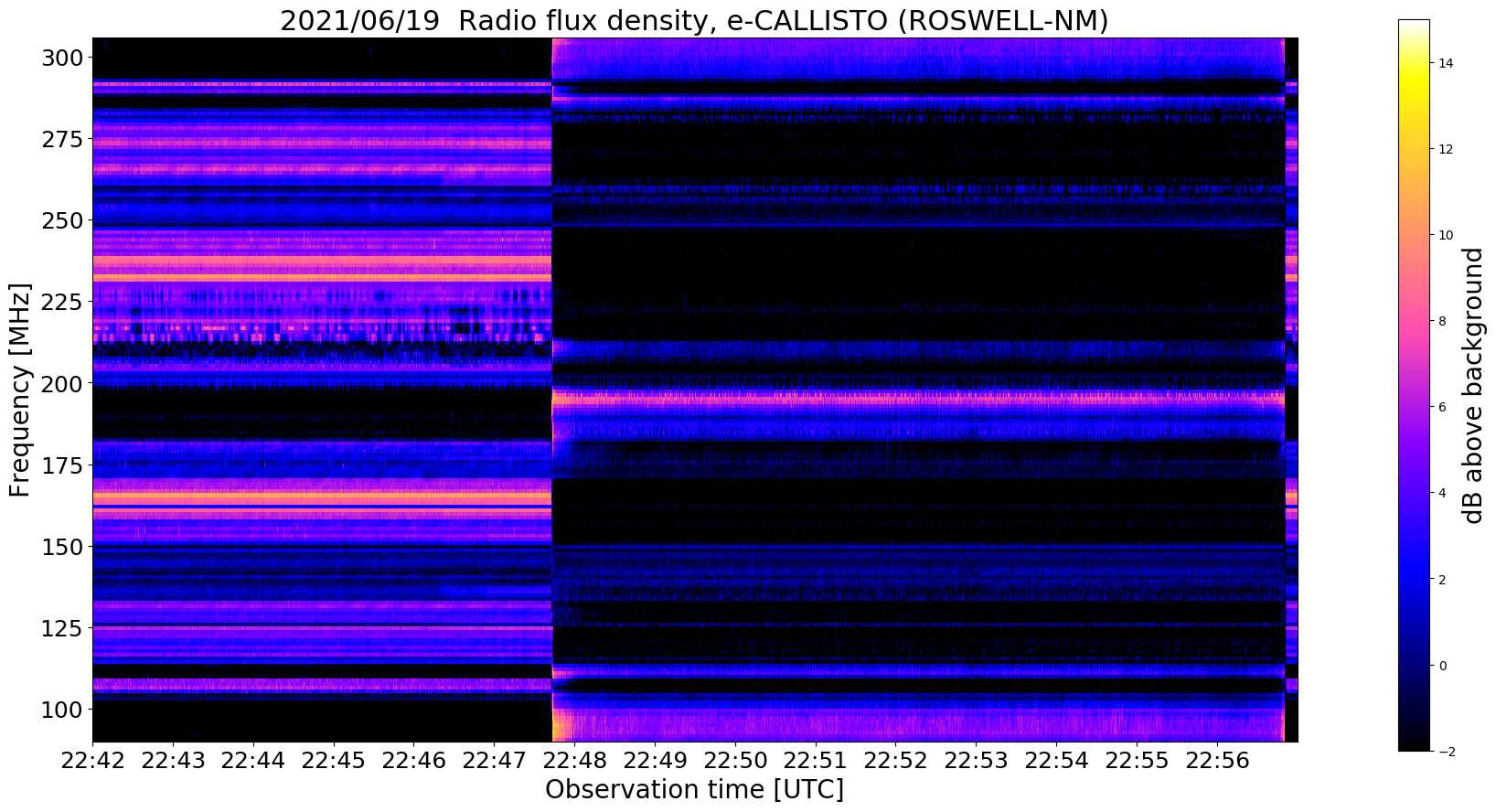This screenshot has height=812, width=1496.
Task: Click the 22:56 time tick label
Action: (1218, 762)
